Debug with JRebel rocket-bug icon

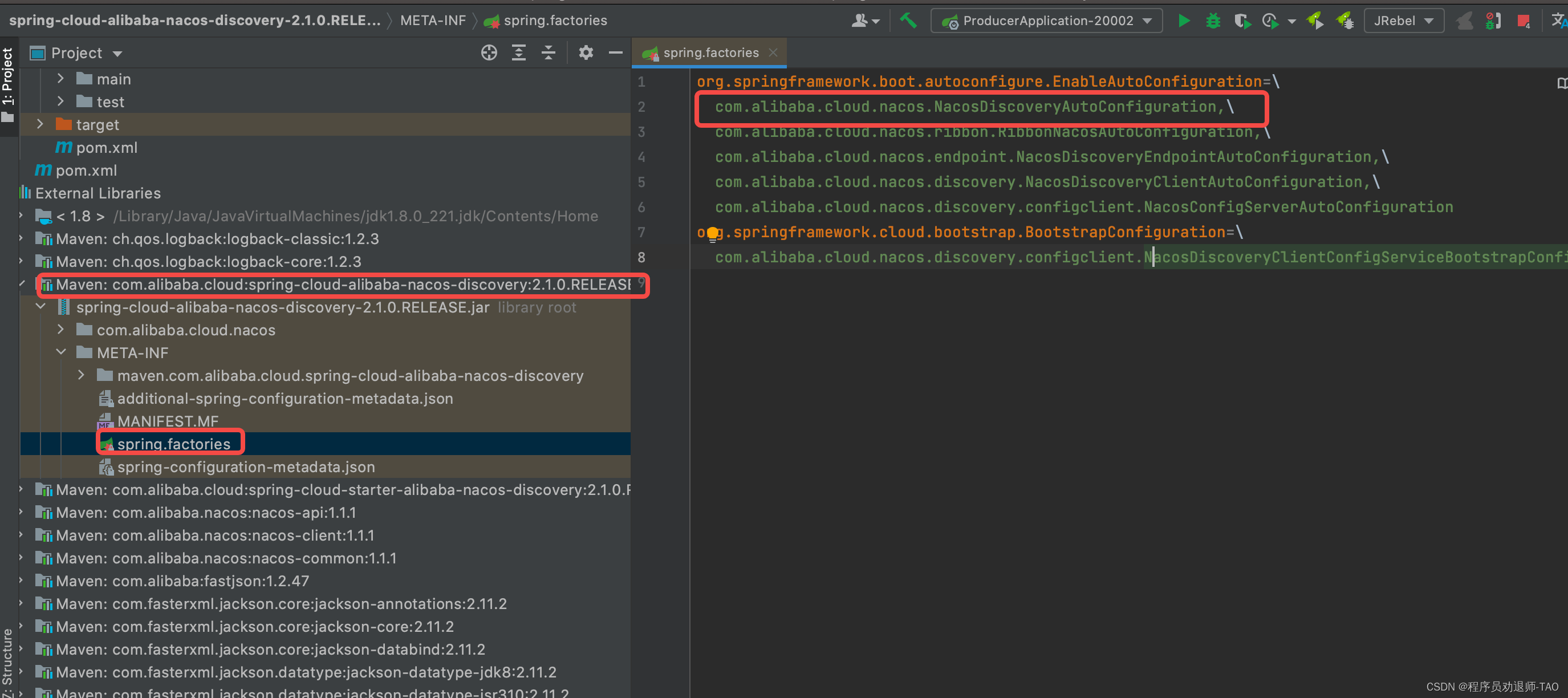click(1344, 21)
